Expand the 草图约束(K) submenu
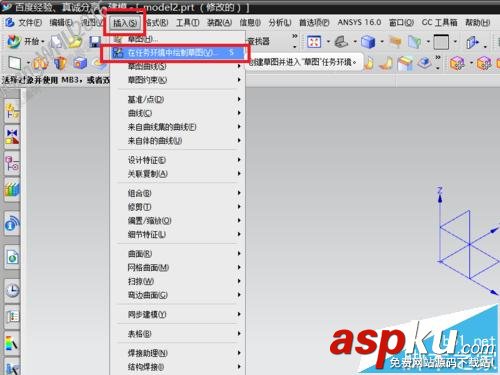This screenshot has width=500, height=375. (x=177, y=80)
